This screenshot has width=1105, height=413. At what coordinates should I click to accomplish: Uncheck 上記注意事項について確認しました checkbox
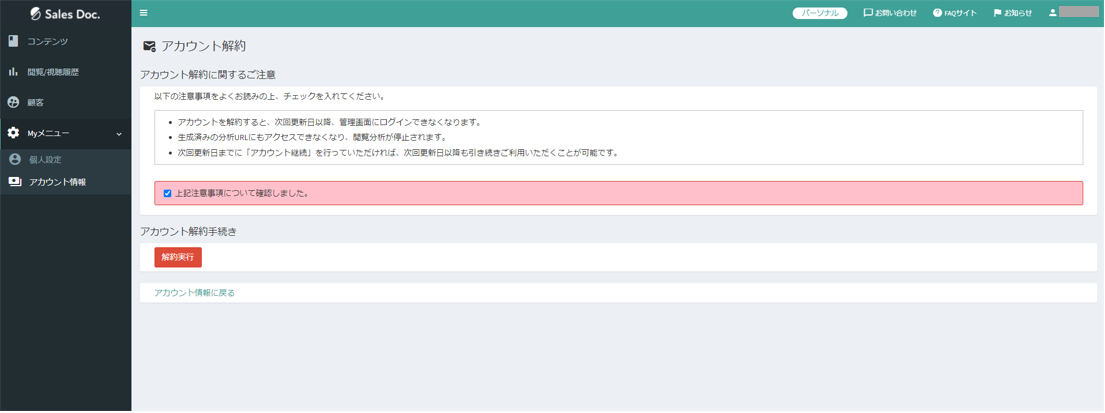click(167, 193)
